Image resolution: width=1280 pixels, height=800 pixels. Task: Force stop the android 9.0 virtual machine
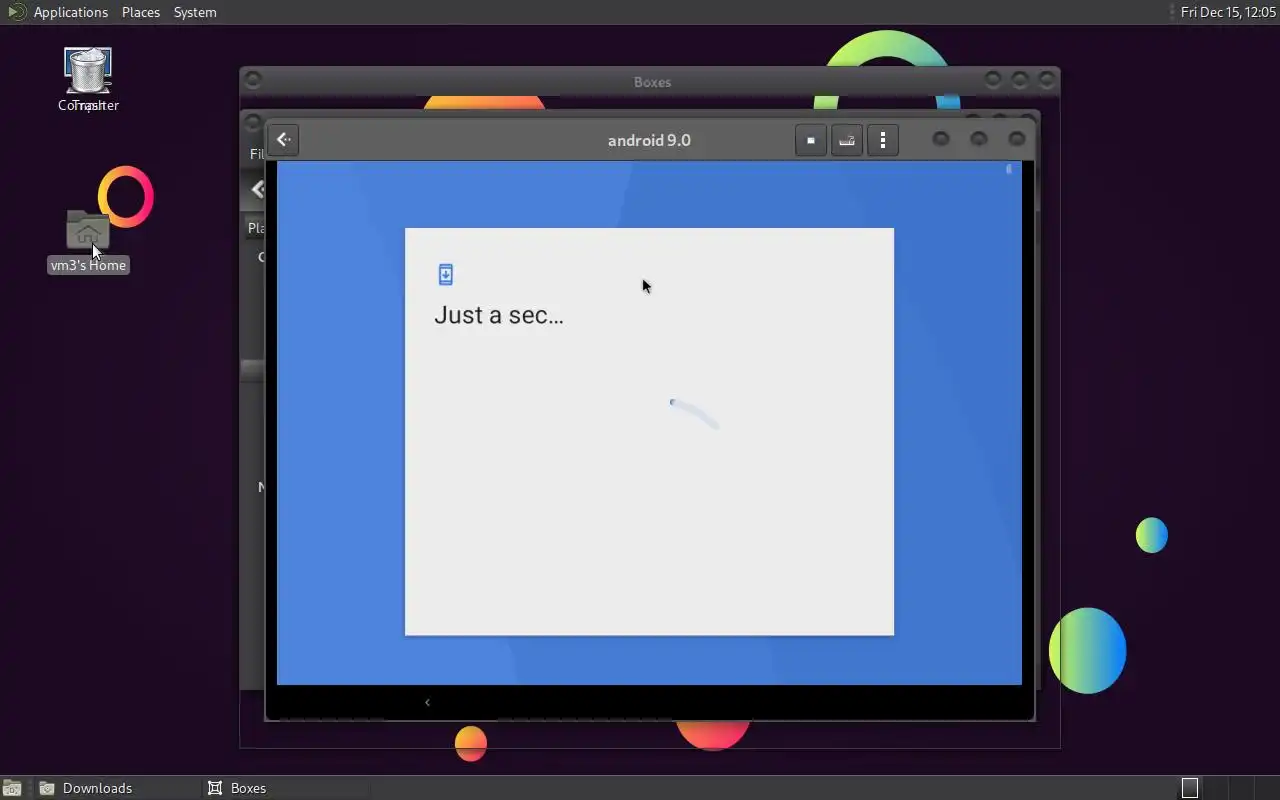pos(810,140)
